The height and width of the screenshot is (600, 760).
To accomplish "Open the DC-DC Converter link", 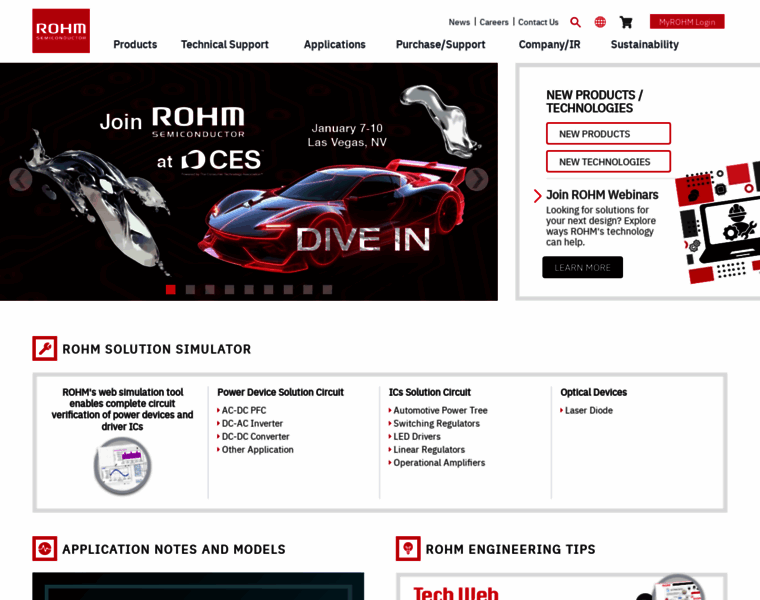I will tap(255, 437).
